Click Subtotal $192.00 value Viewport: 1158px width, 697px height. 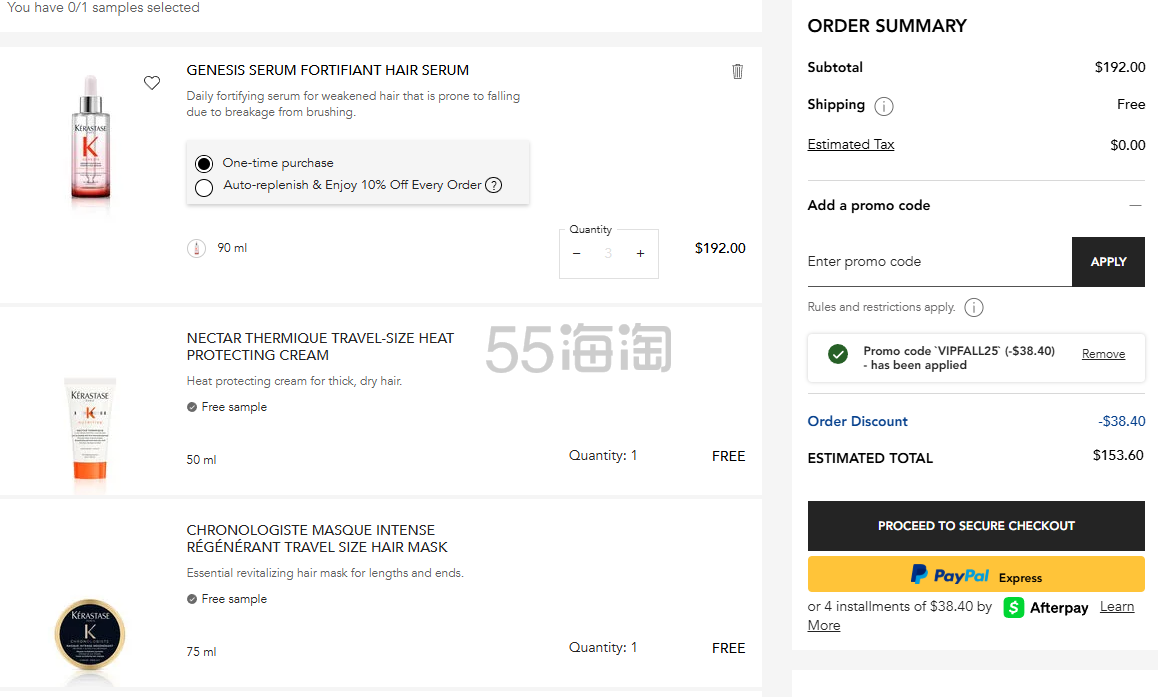[1120, 67]
